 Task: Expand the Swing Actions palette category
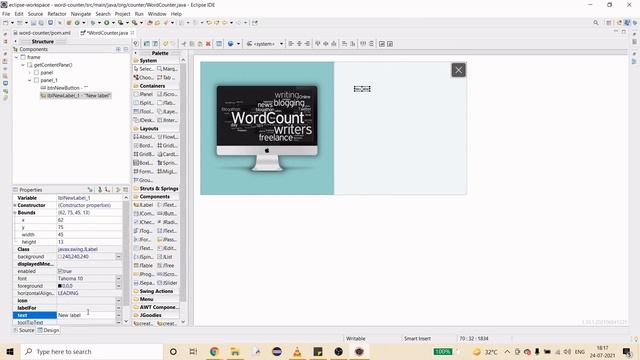(x=156, y=291)
